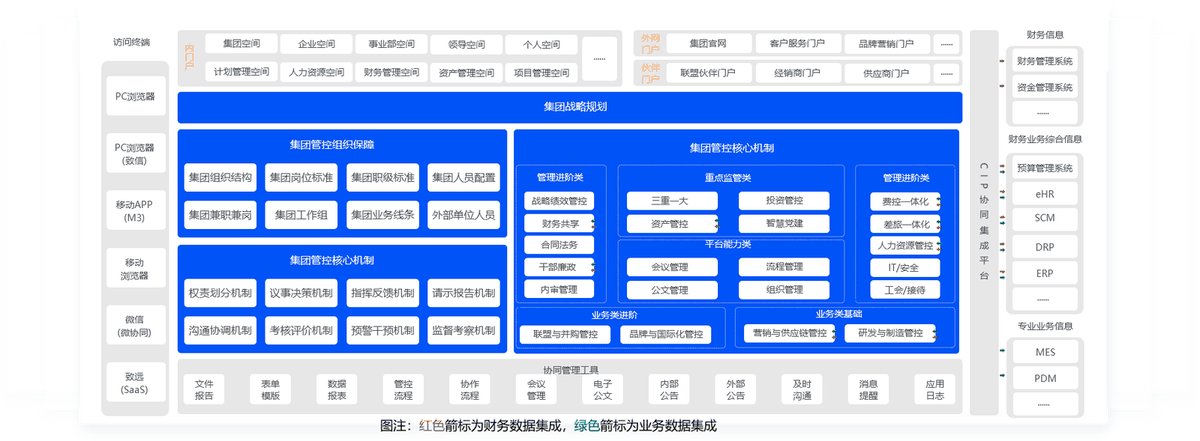1200x441 pixels.
Task: Open 品牌与国际化管控
Action: tap(665, 333)
